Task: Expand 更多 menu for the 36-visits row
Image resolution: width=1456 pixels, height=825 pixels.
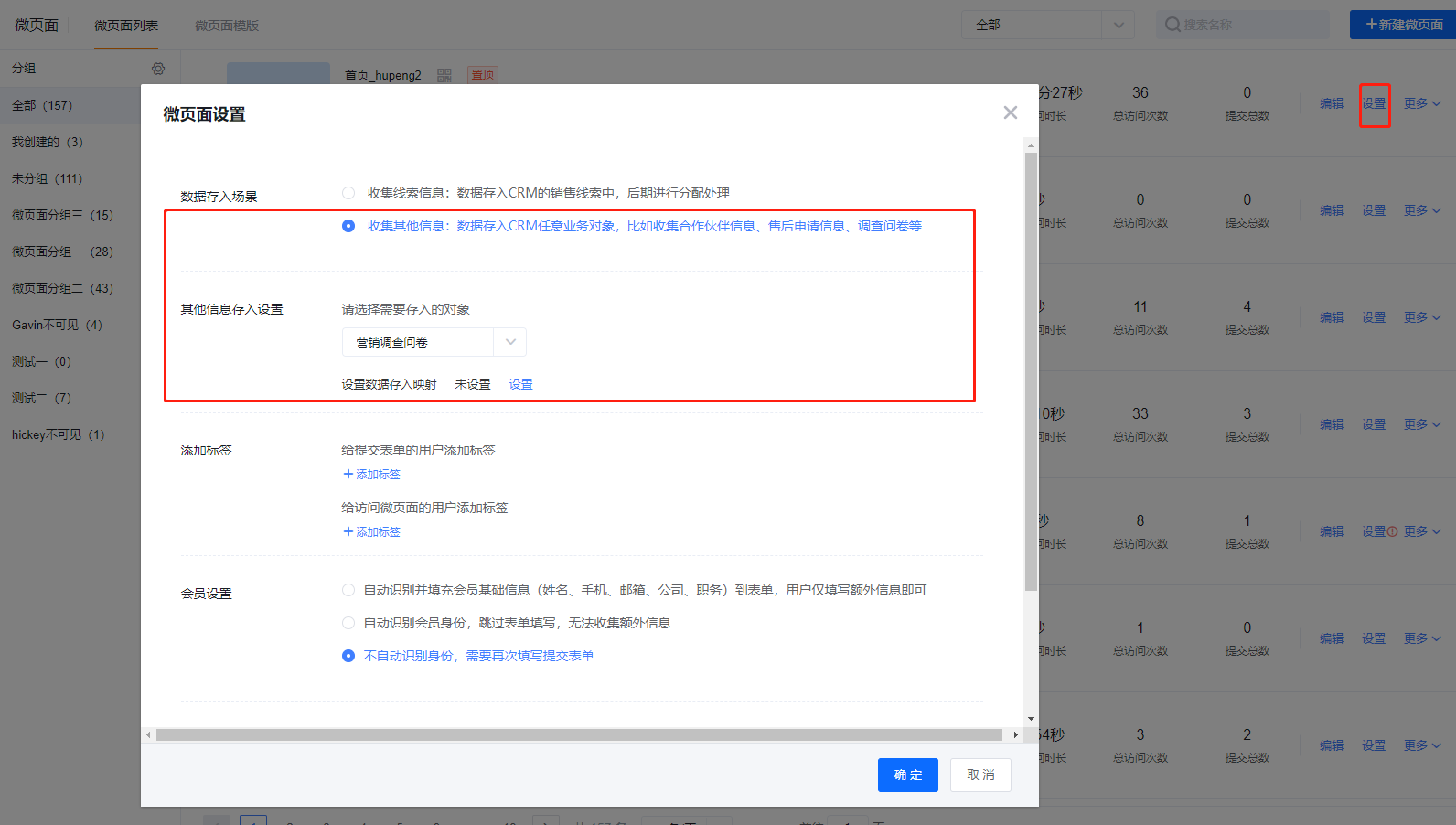Action: coord(1422,103)
